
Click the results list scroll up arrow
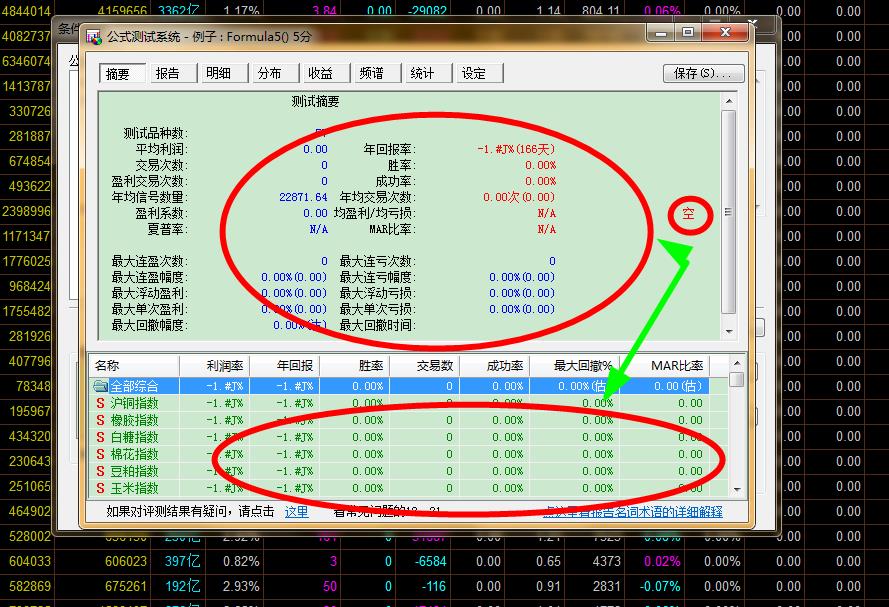[736, 363]
